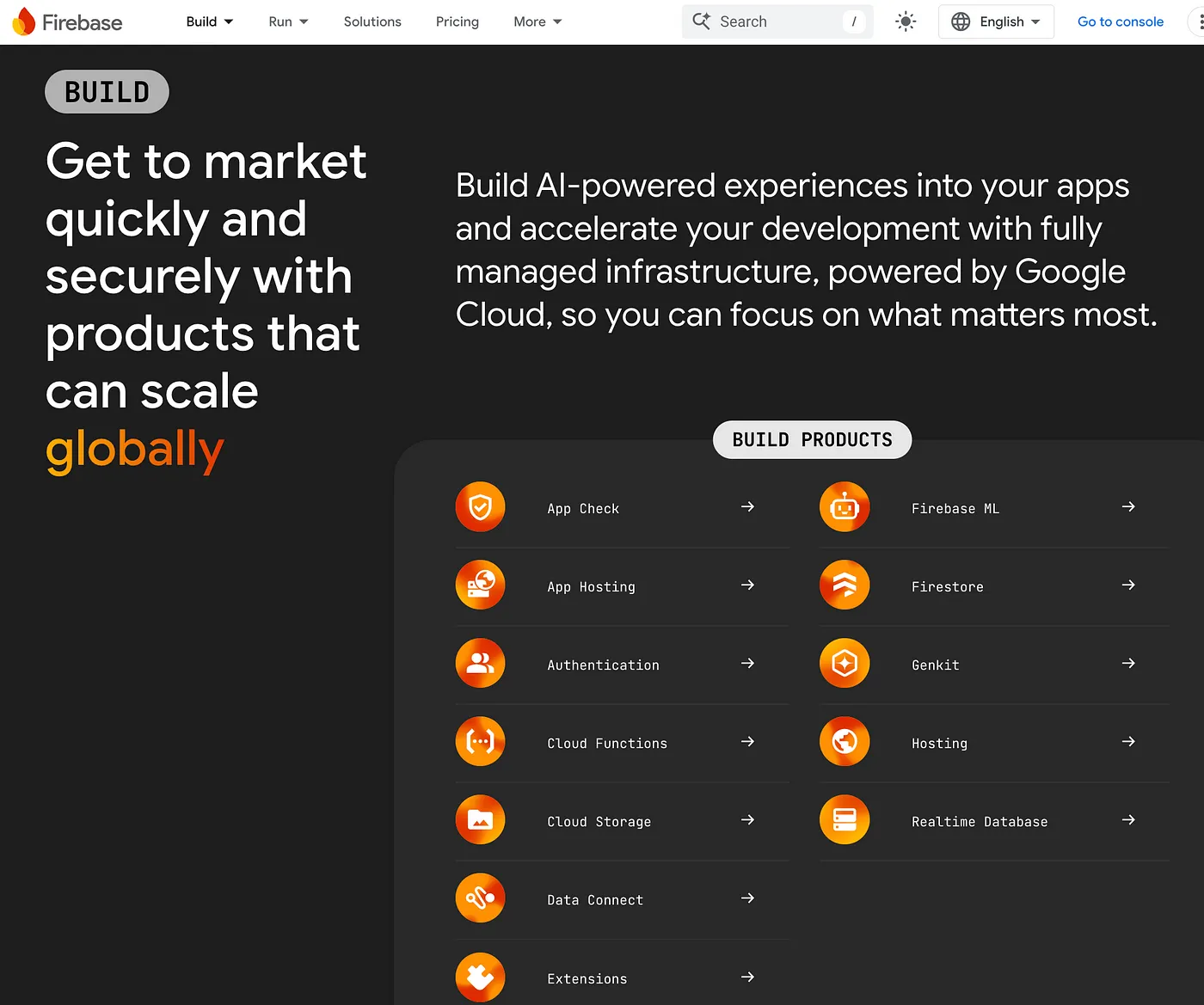The height and width of the screenshot is (1005, 1204).
Task: Click the Firebase ML robot icon
Action: 845,507
